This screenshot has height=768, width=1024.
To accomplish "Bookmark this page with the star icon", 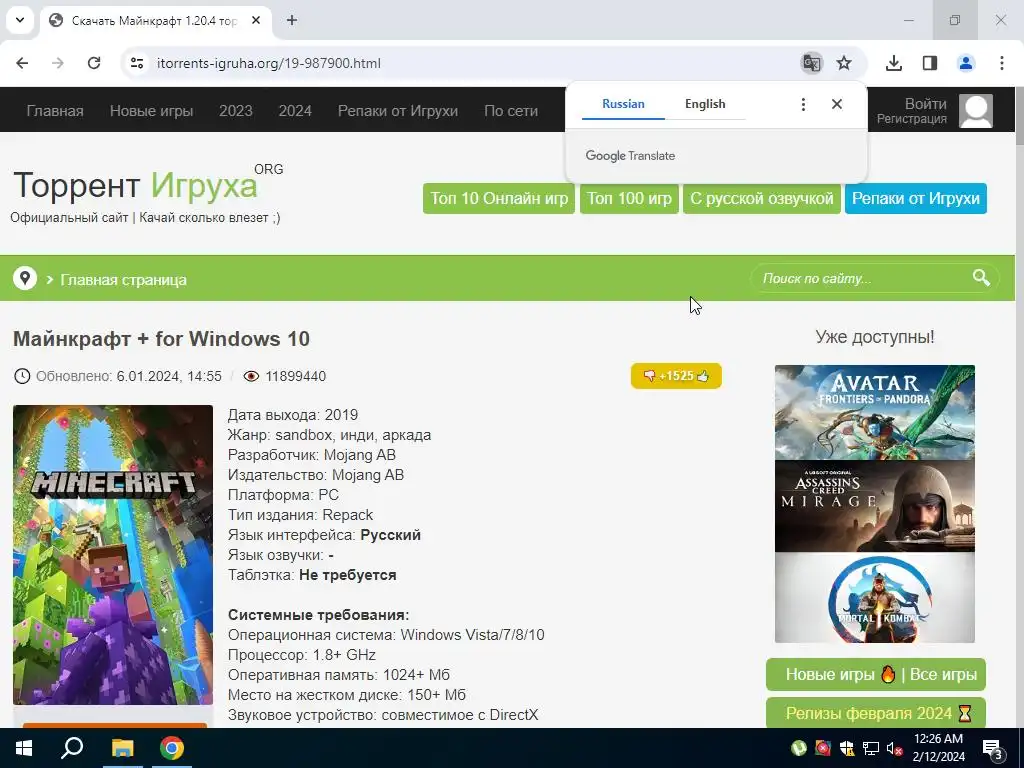I will 844,63.
